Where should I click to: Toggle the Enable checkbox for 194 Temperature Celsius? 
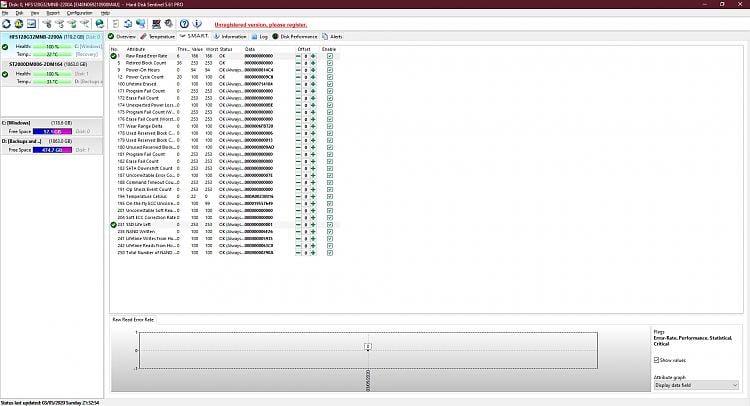click(330, 197)
